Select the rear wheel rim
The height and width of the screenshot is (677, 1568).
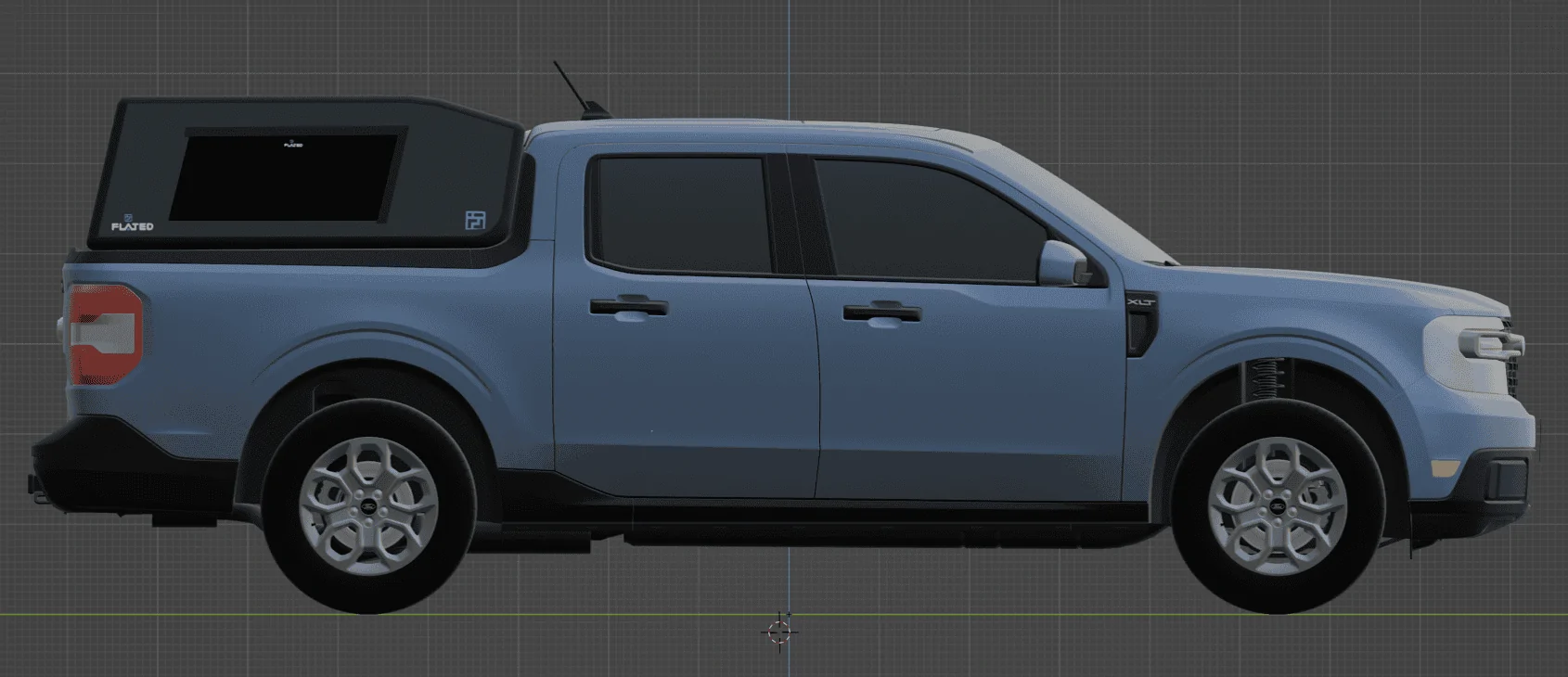tap(367, 507)
